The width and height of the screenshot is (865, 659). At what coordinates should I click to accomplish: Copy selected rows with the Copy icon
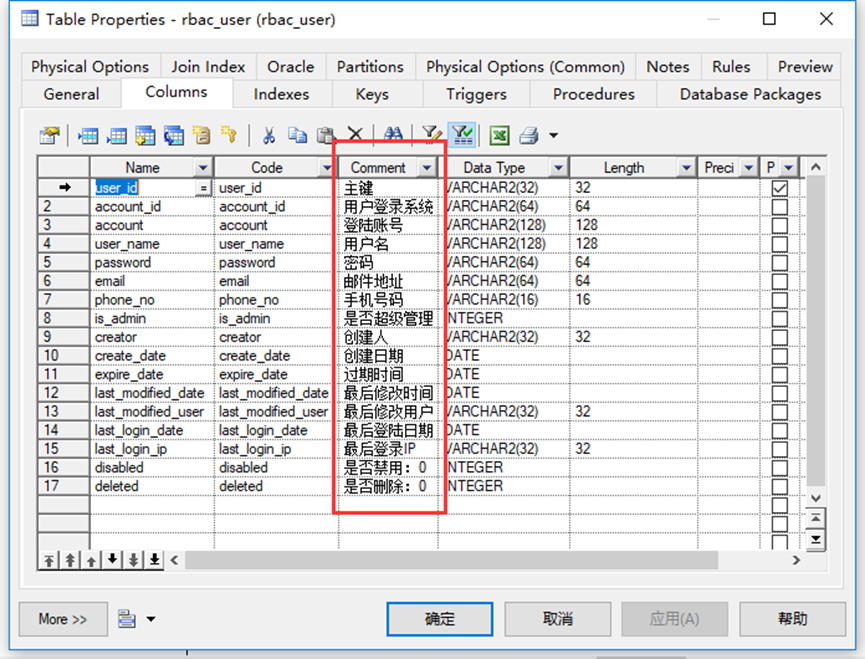pos(298,135)
